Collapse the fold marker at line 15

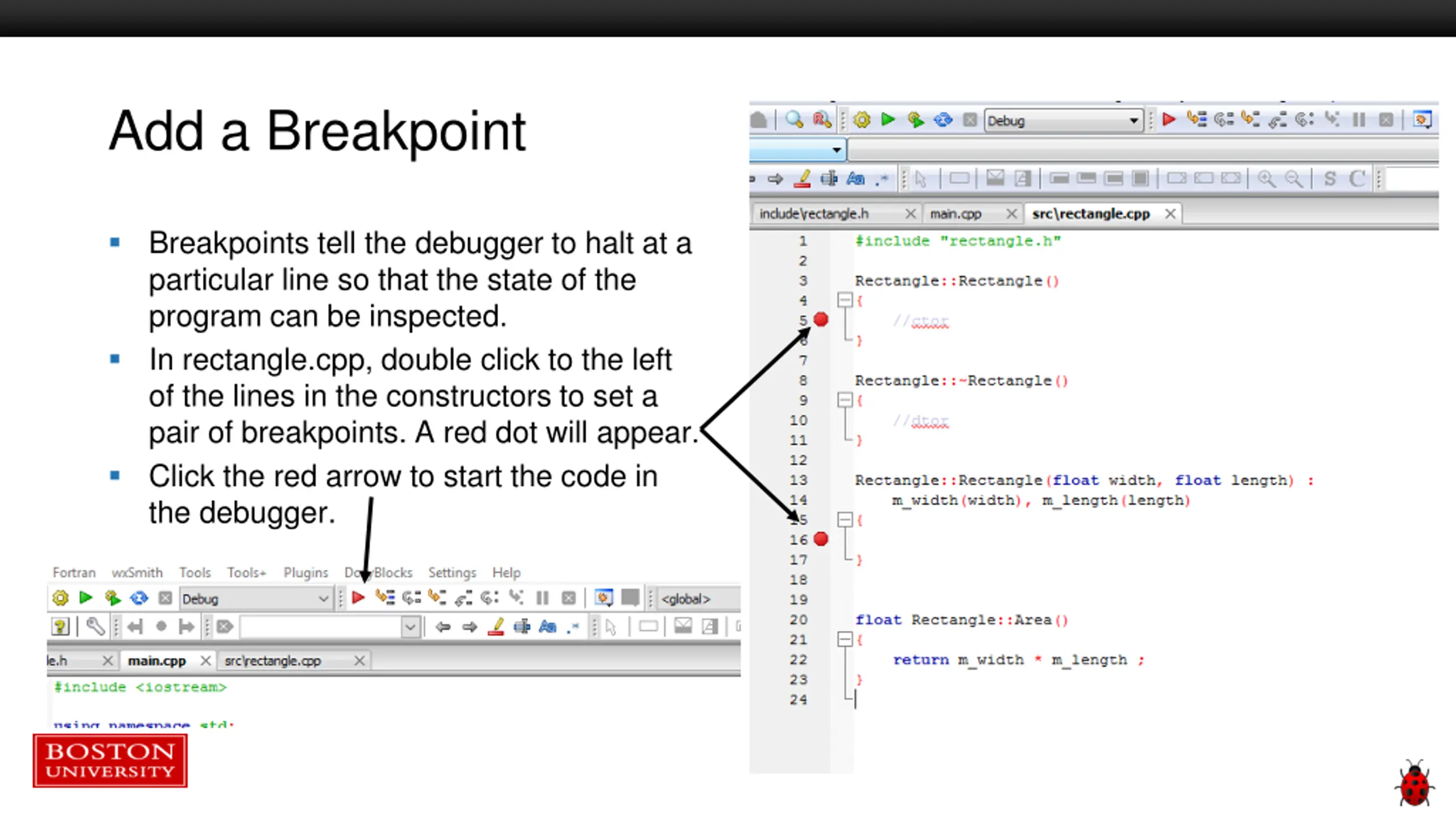(845, 519)
